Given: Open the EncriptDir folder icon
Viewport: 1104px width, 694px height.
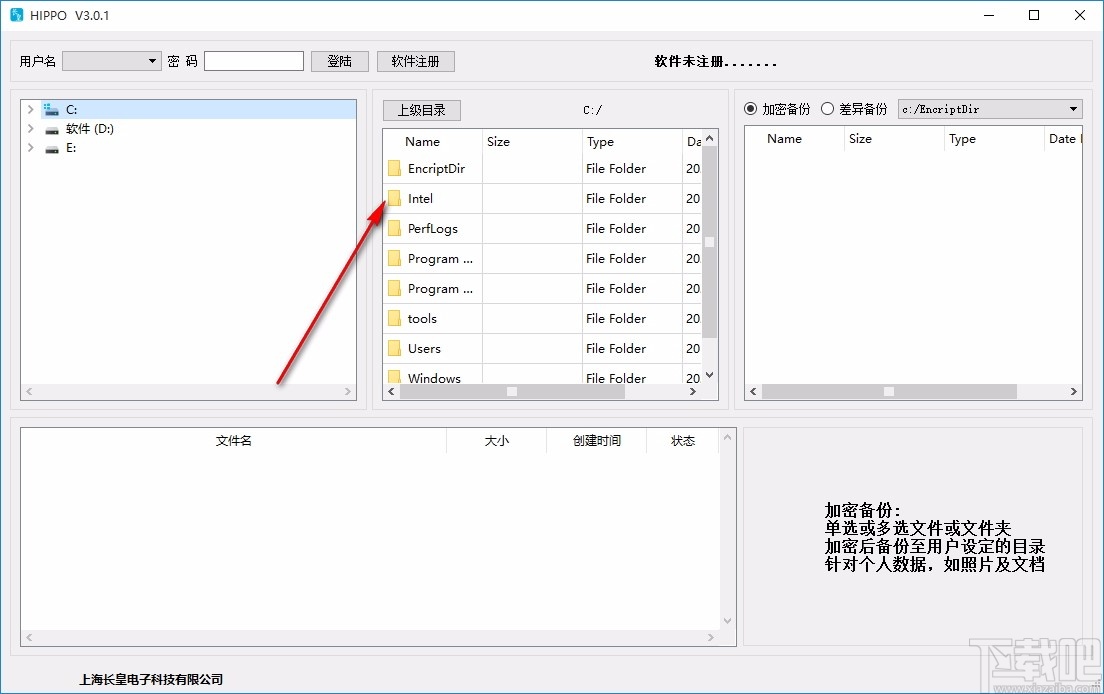Looking at the screenshot, I should pos(394,168).
